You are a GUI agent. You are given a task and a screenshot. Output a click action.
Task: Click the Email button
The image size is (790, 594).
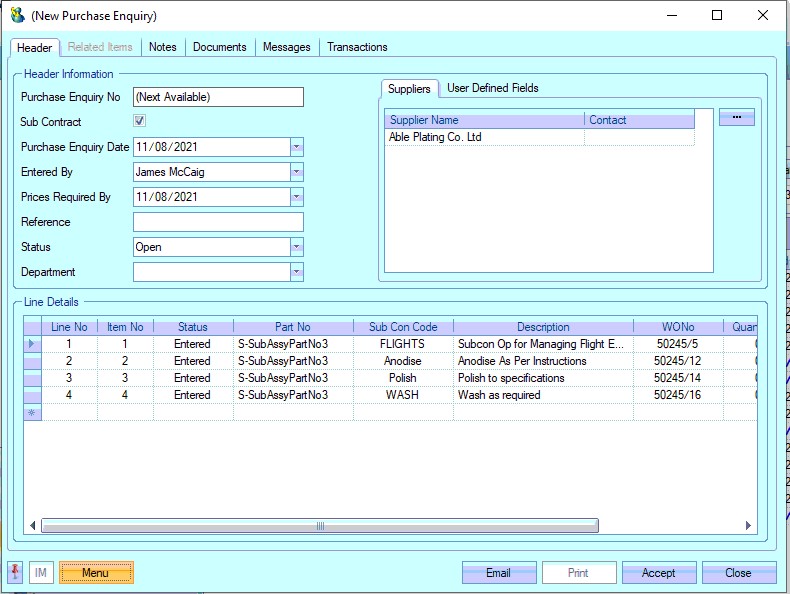point(498,573)
